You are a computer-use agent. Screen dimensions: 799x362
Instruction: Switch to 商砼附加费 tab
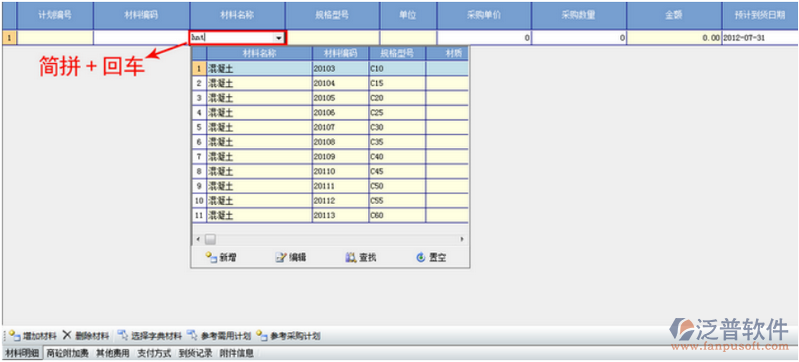pos(67,353)
